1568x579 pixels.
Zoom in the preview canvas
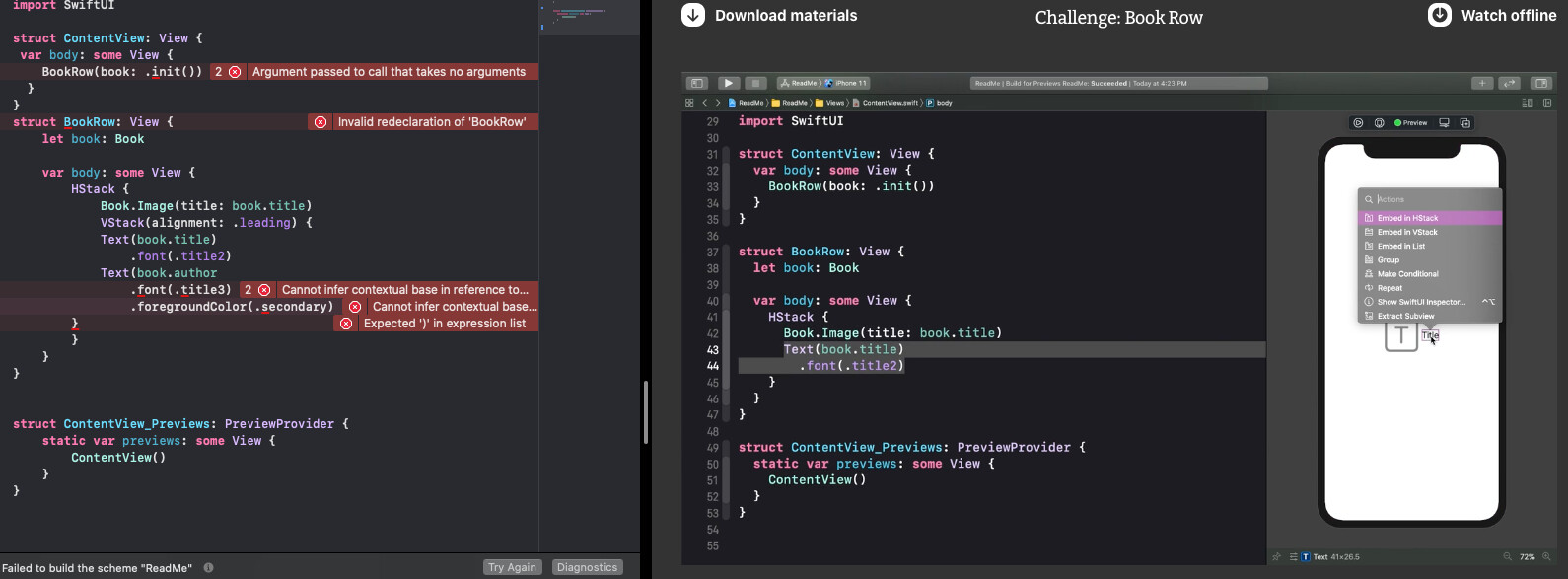tap(1546, 557)
